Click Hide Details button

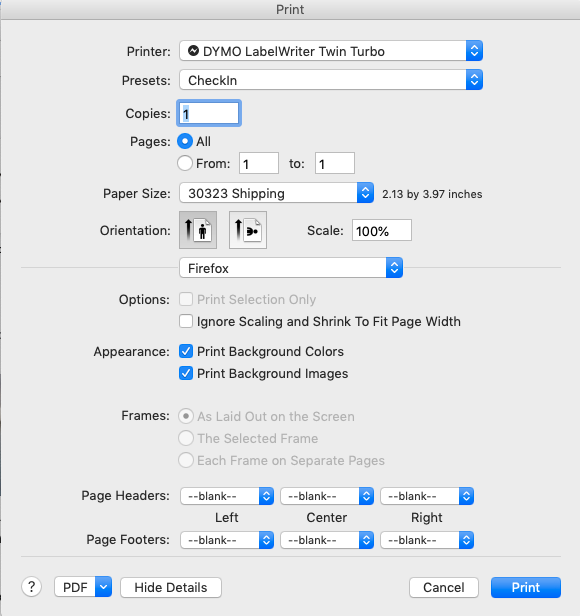click(x=171, y=587)
